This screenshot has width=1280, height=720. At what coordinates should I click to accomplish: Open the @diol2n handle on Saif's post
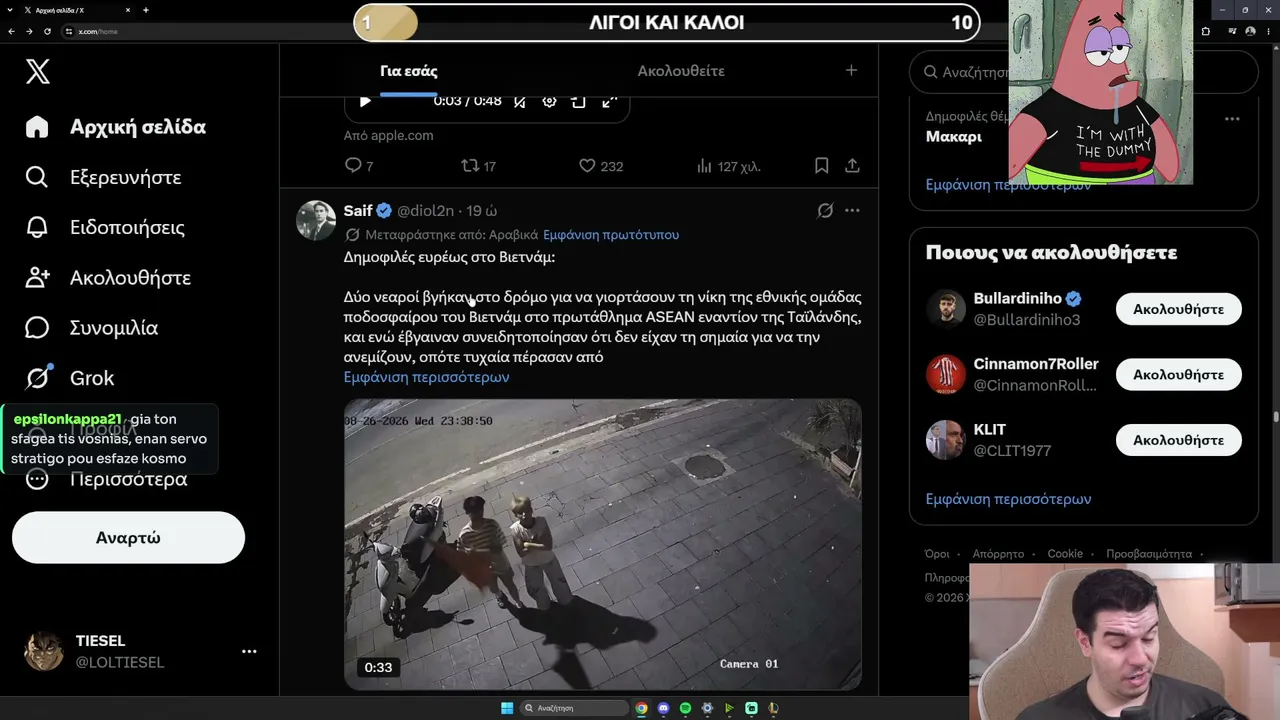click(x=427, y=211)
